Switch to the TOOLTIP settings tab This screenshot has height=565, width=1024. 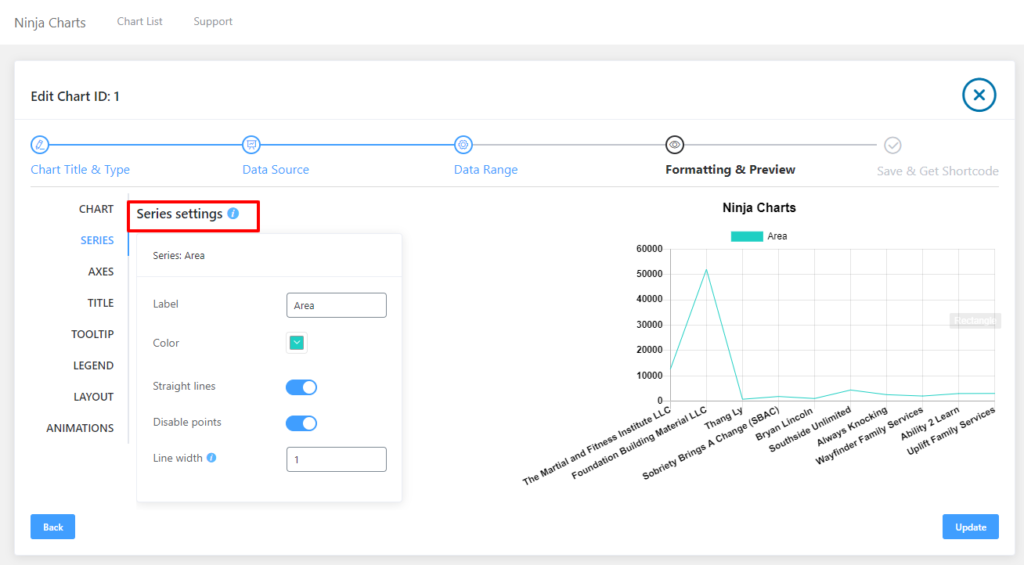pos(92,334)
